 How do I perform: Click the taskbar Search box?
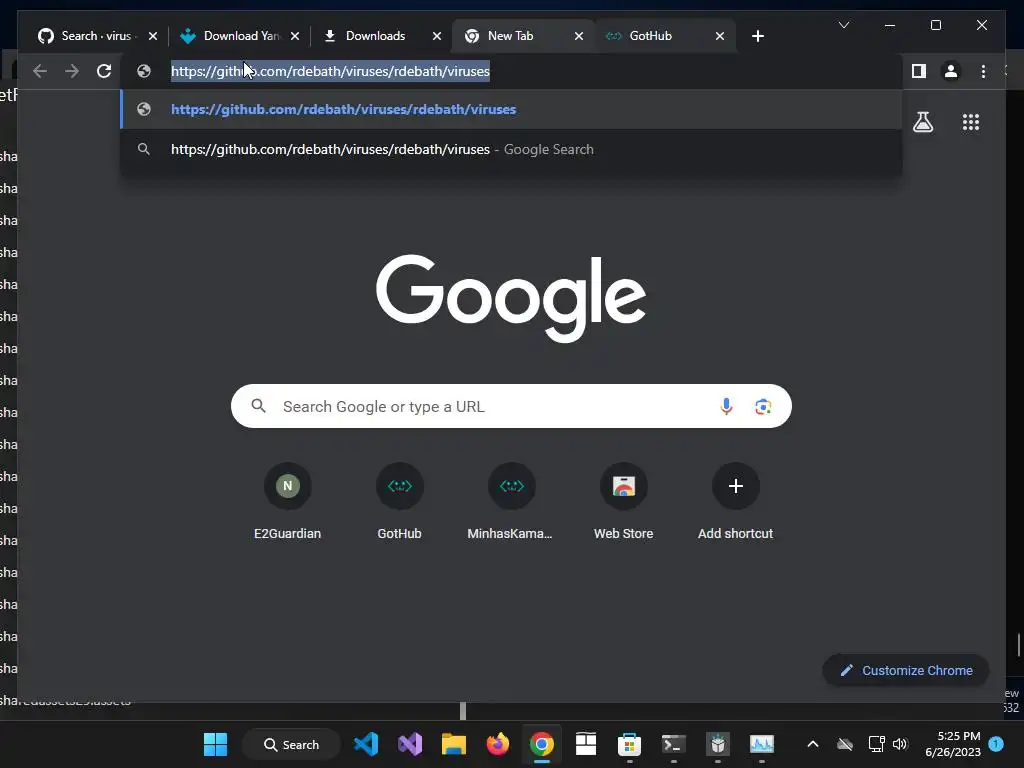pos(291,744)
